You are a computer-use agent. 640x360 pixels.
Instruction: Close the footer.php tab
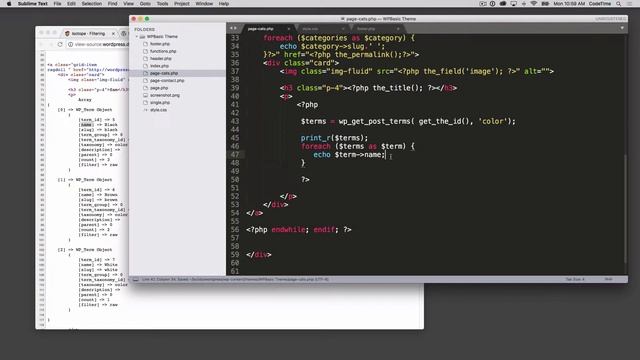click(x=398, y=29)
